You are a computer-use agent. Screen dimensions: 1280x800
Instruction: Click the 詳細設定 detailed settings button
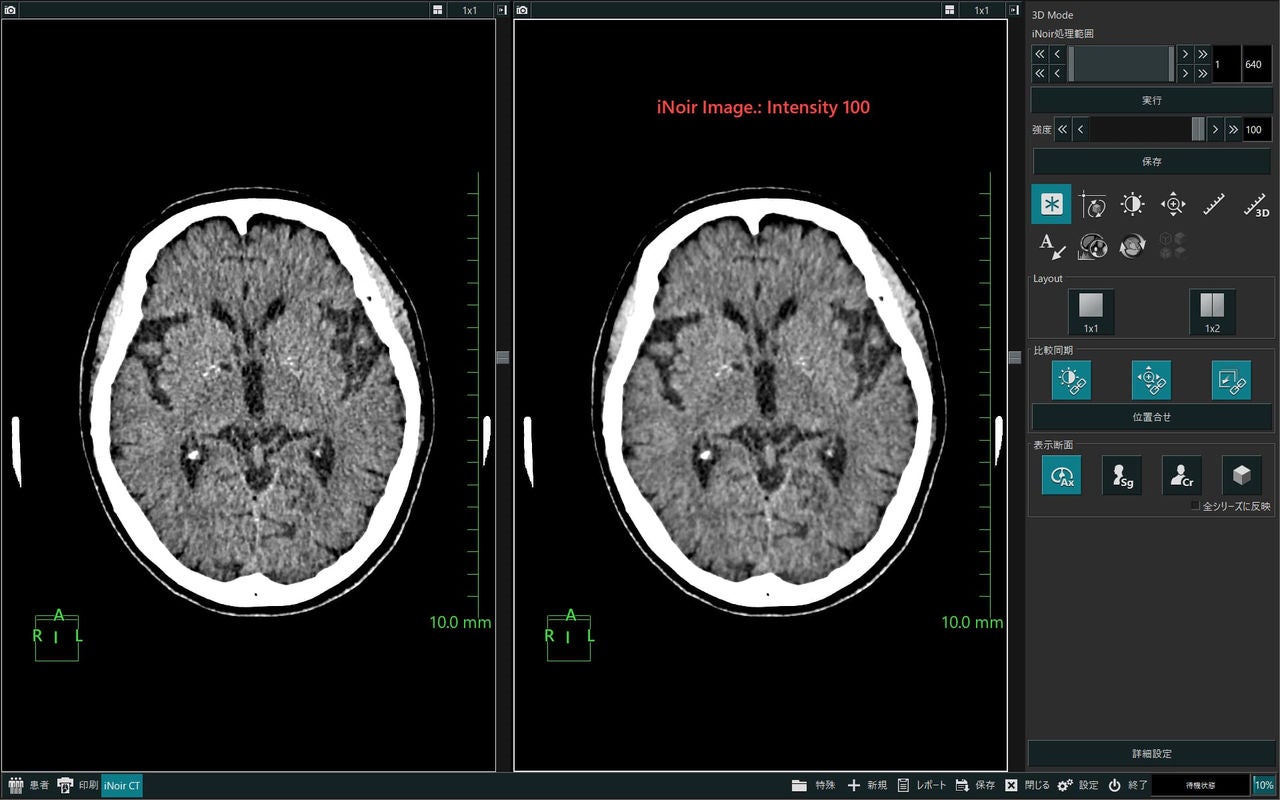click(1151, 754)
